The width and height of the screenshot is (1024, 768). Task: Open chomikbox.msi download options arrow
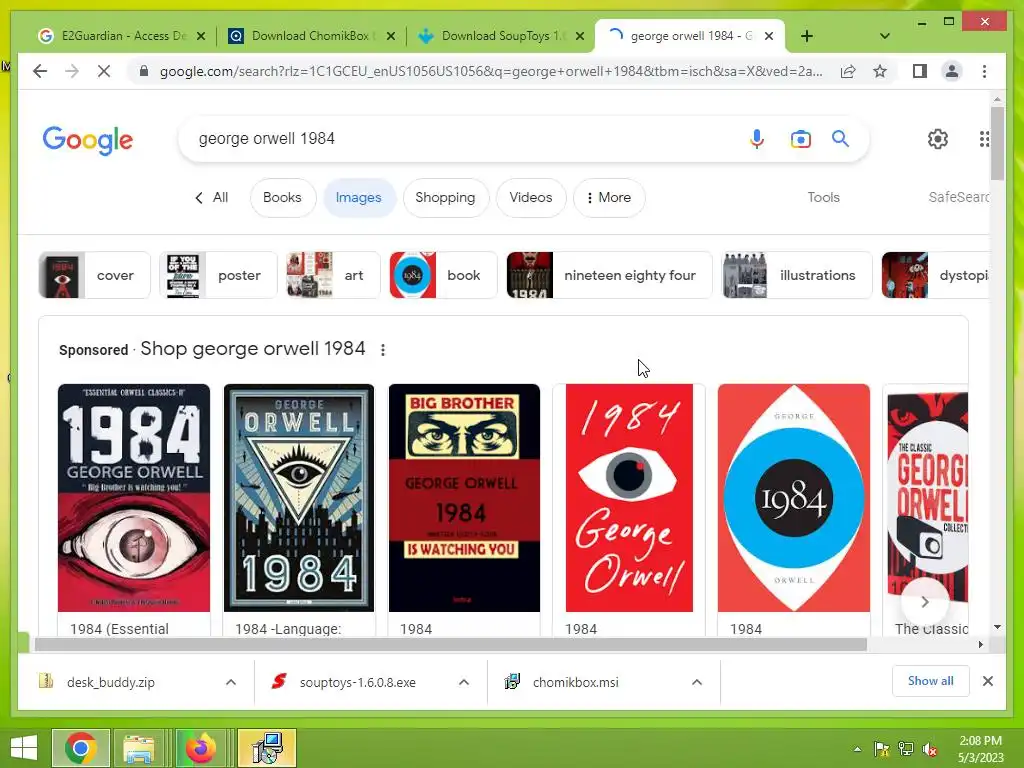click(697, 682)
